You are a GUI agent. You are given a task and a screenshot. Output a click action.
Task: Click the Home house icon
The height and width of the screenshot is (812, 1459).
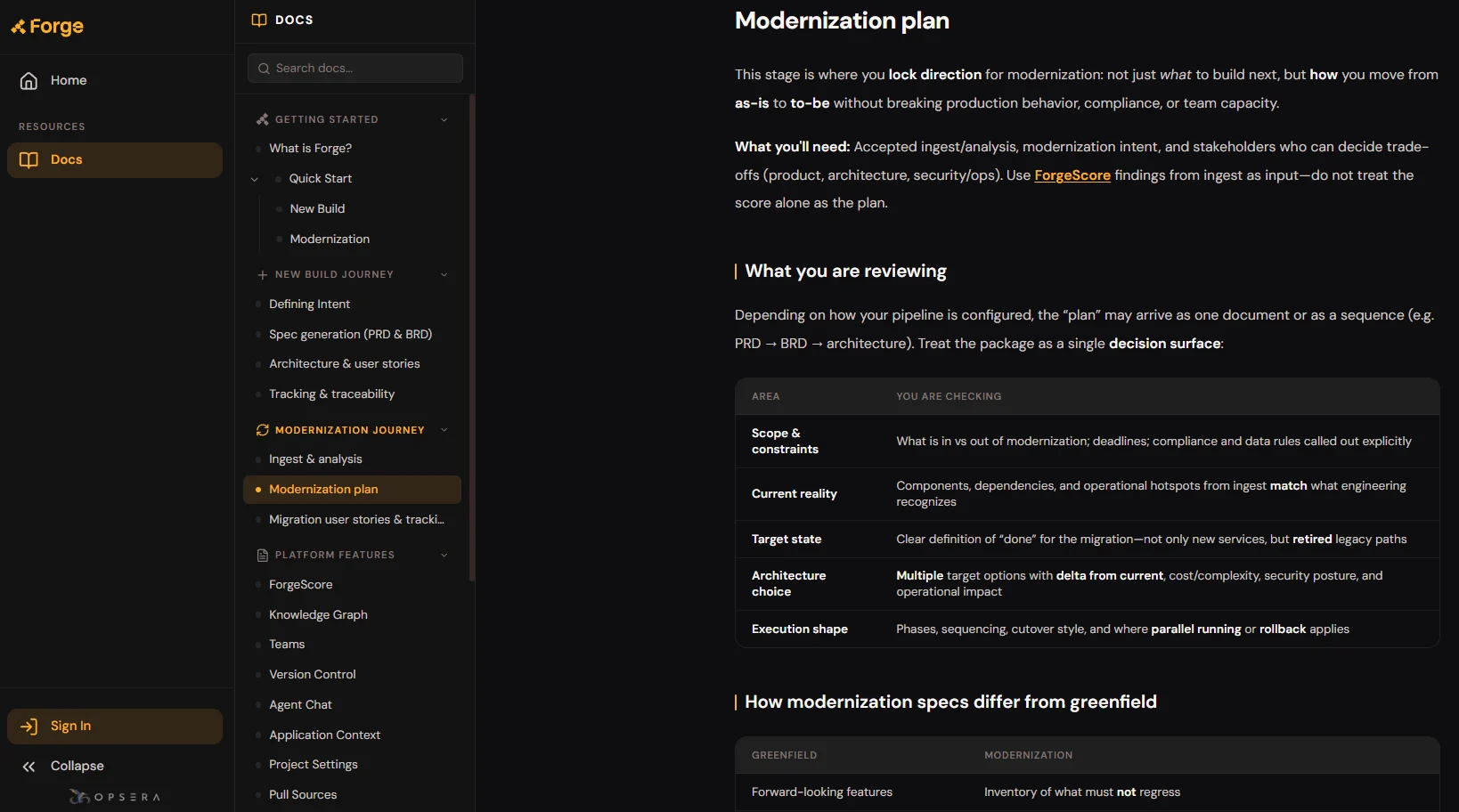click(x=29, y=81)
